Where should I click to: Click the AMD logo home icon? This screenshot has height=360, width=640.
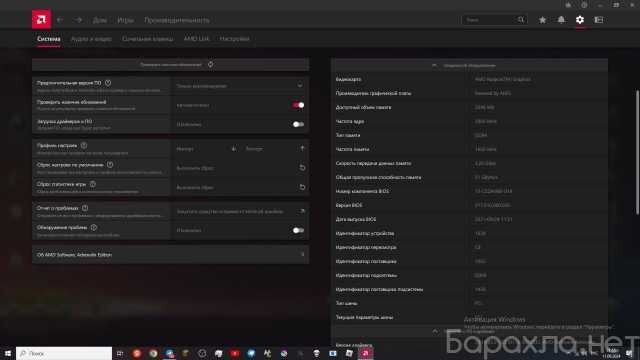tap(41, 19)
